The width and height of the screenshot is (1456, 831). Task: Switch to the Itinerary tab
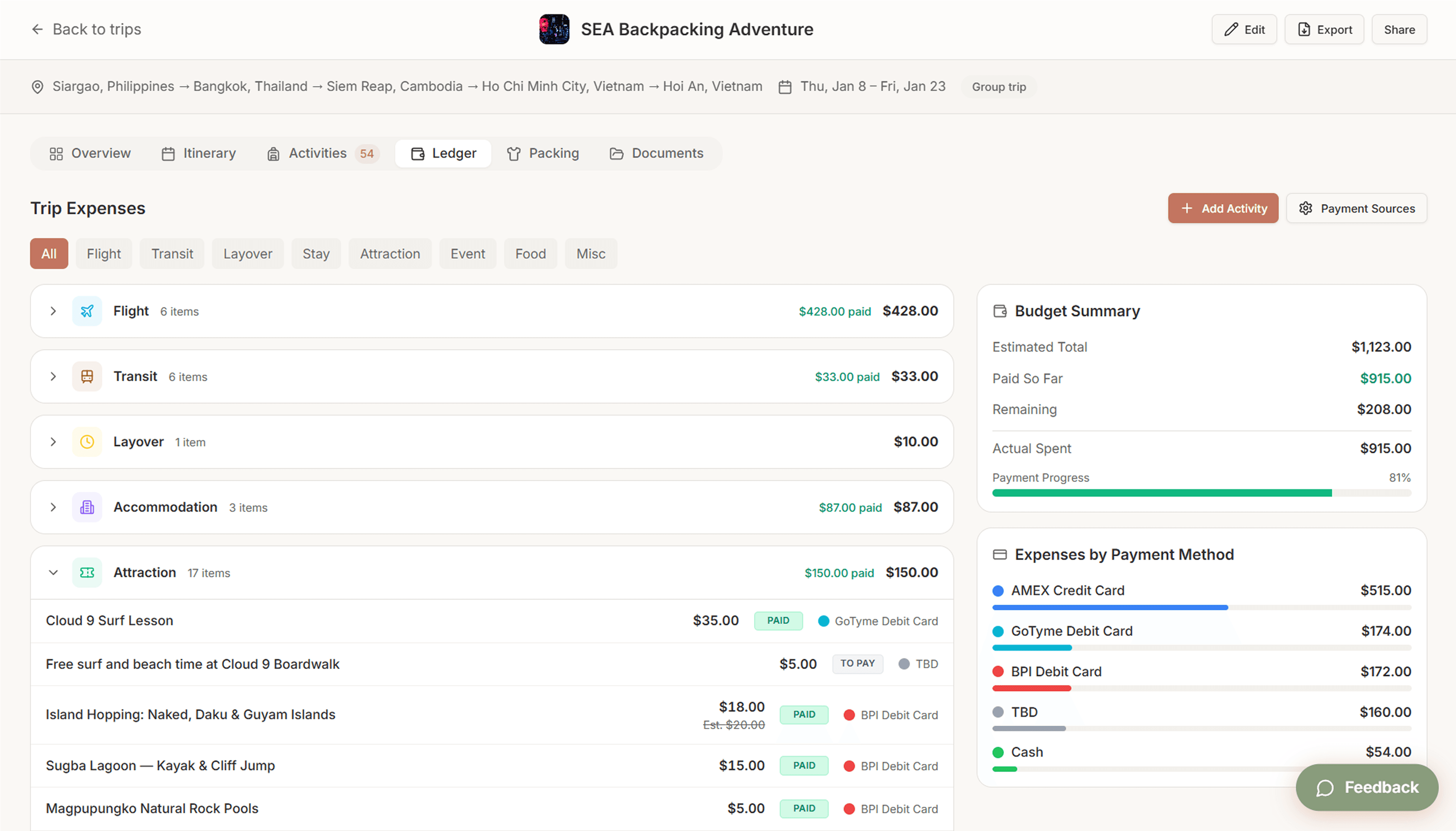[199, 154]
